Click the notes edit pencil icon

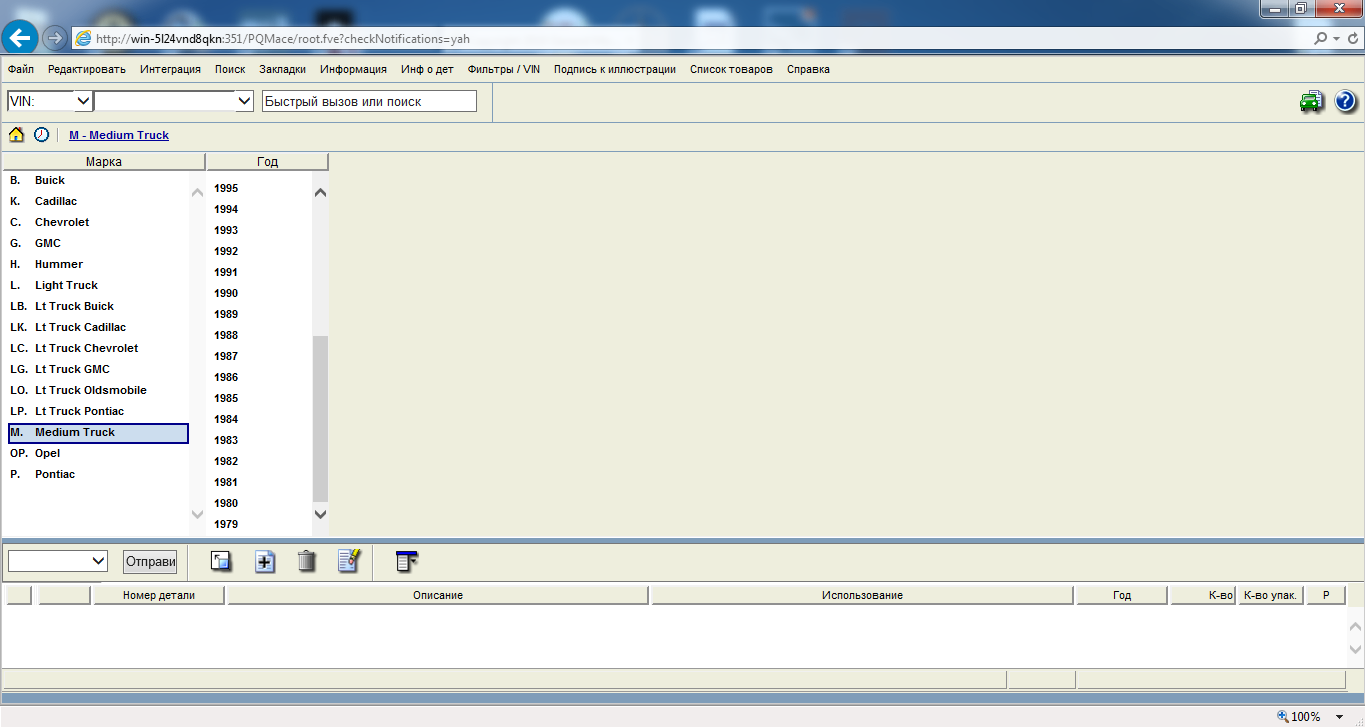tap(348, 560)
